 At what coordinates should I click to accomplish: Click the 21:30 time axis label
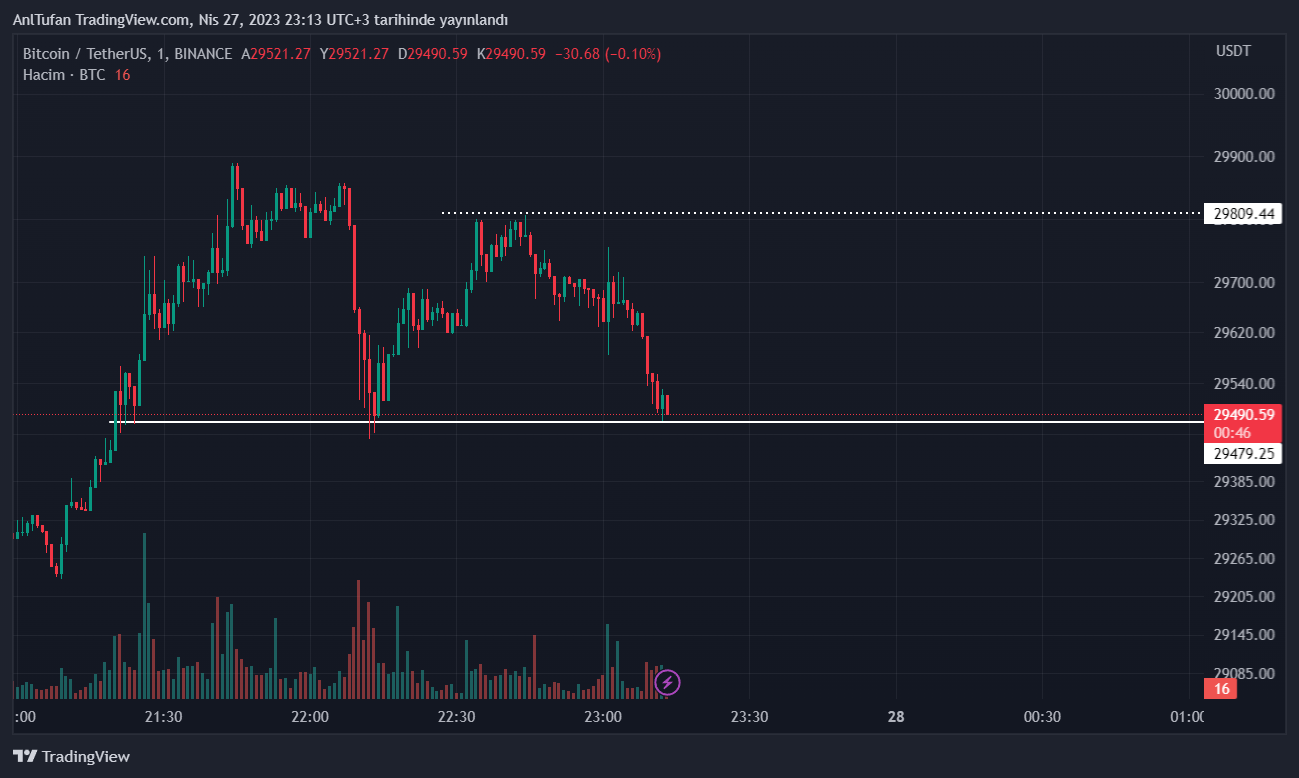click(163, 717)
